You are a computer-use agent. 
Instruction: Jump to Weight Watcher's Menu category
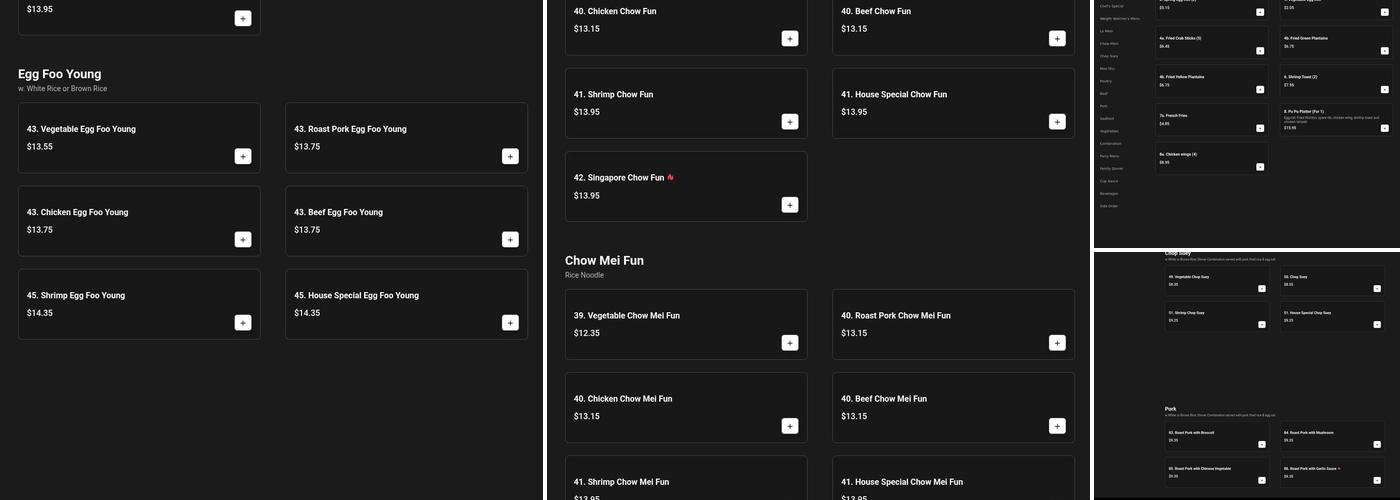[1120, 18]
